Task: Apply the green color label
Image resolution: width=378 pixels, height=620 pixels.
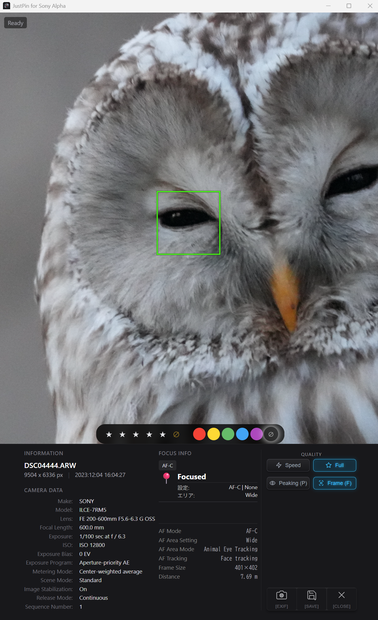Action: click(228, 434)
